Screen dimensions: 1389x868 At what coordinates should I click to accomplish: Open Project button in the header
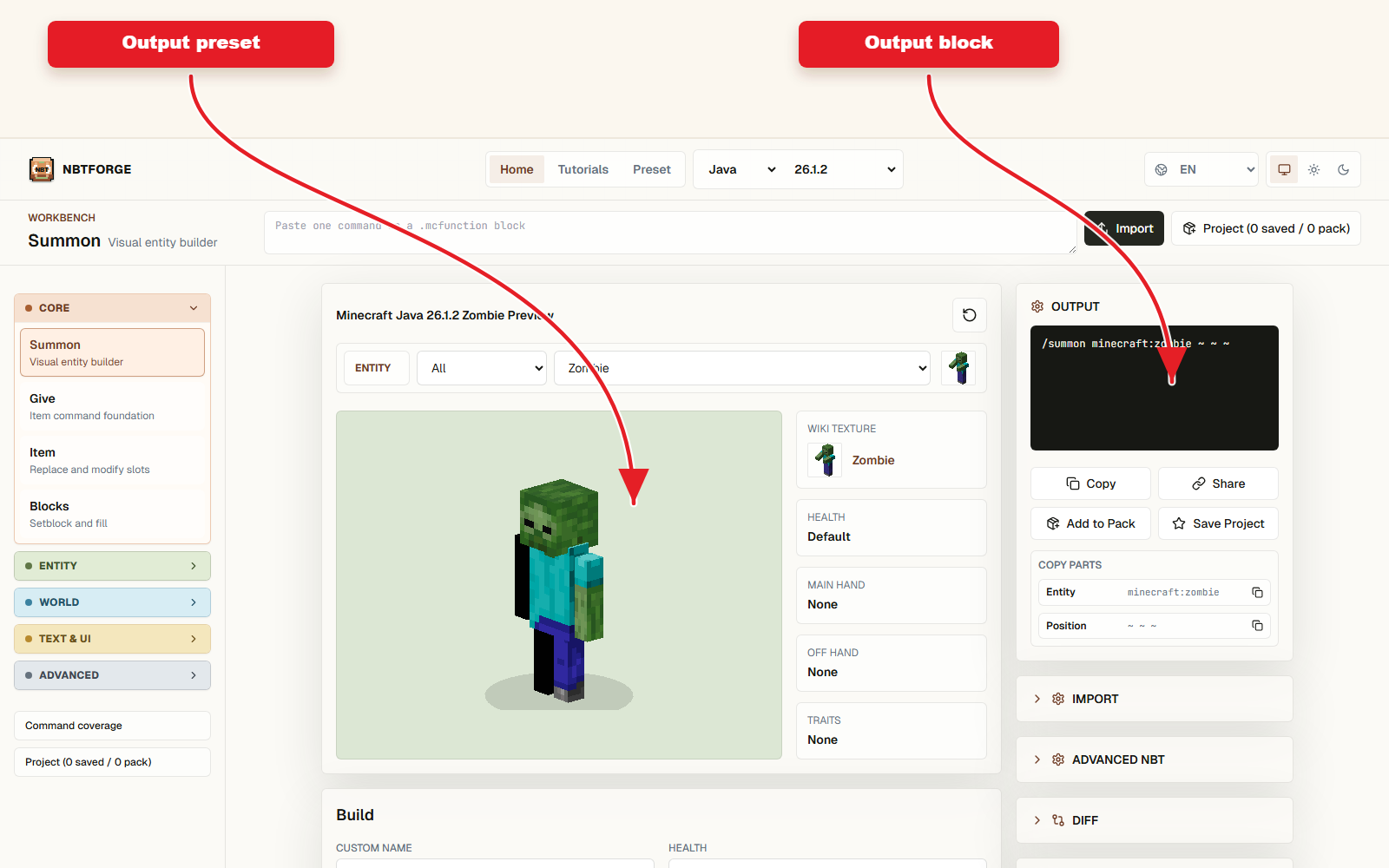coord(1266,228)
